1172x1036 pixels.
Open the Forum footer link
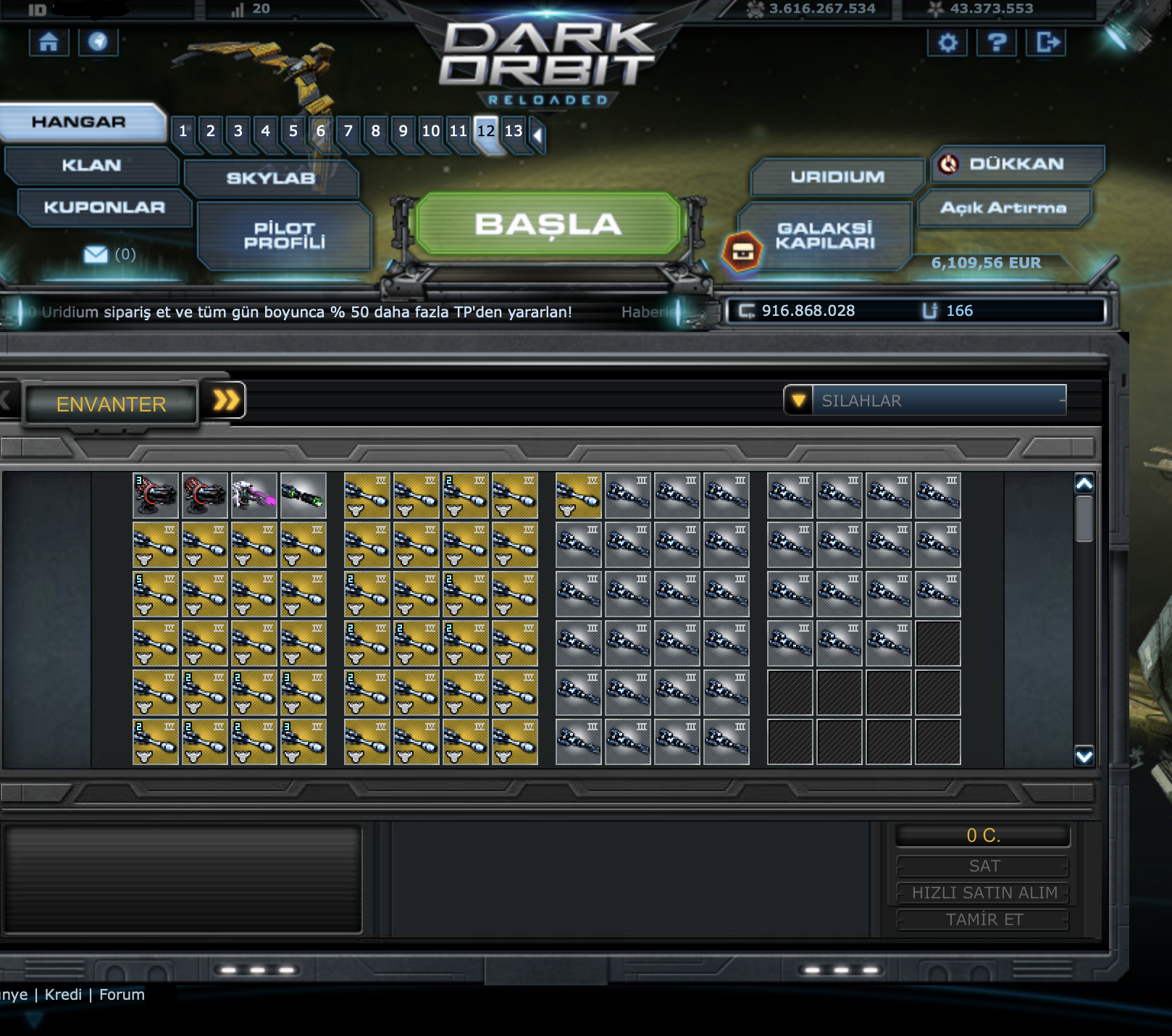coord(122,995)
